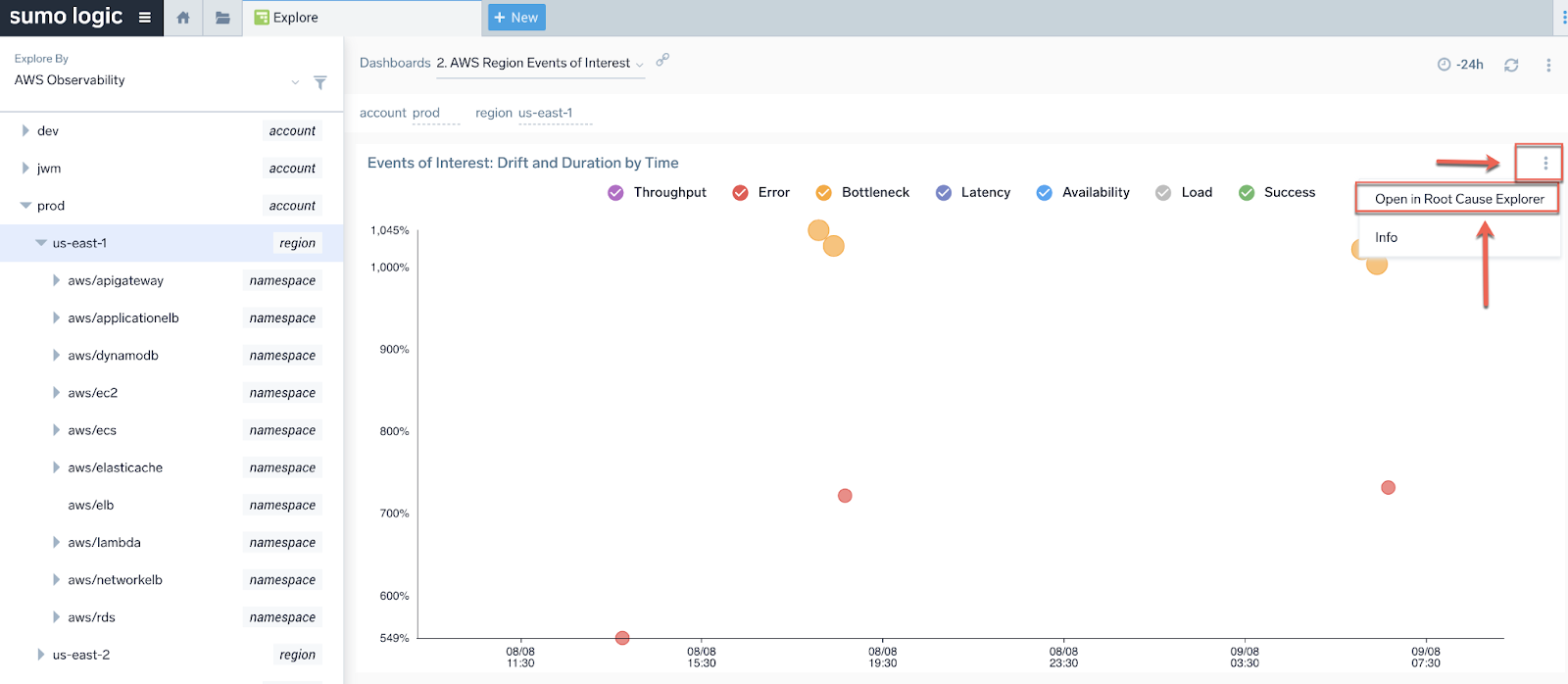Click the red Error dot near 19:30
The width and height of the screenshot is (1568, 684).
tap(845, 496)
